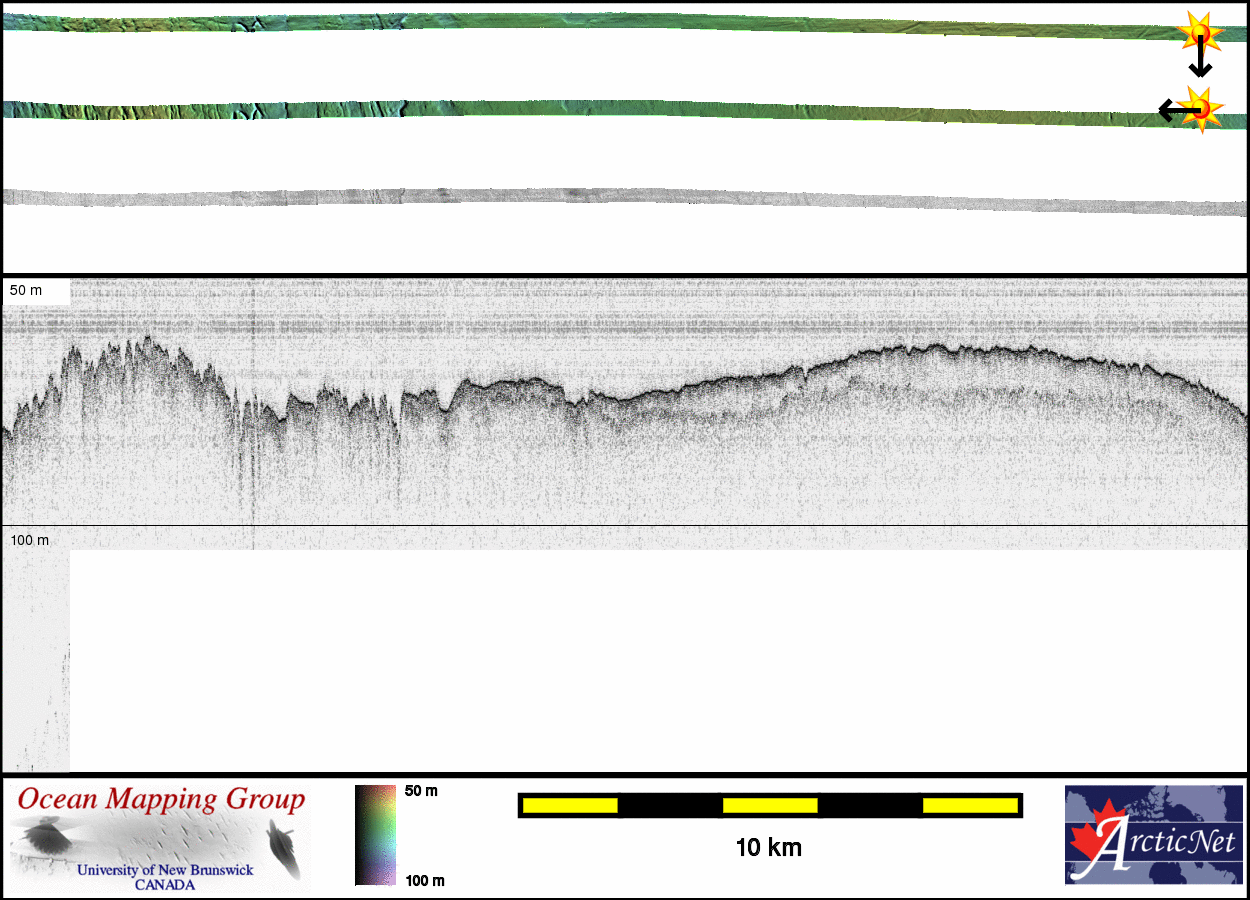Click the depth color scale swatch
1250x900 pixels.
coord(375,835)
